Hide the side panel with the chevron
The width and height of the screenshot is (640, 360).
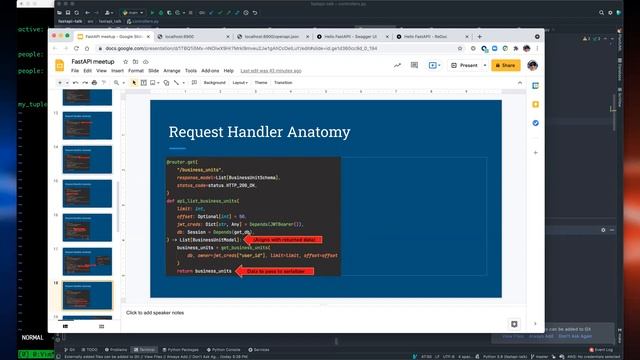(x=535, y=324)
